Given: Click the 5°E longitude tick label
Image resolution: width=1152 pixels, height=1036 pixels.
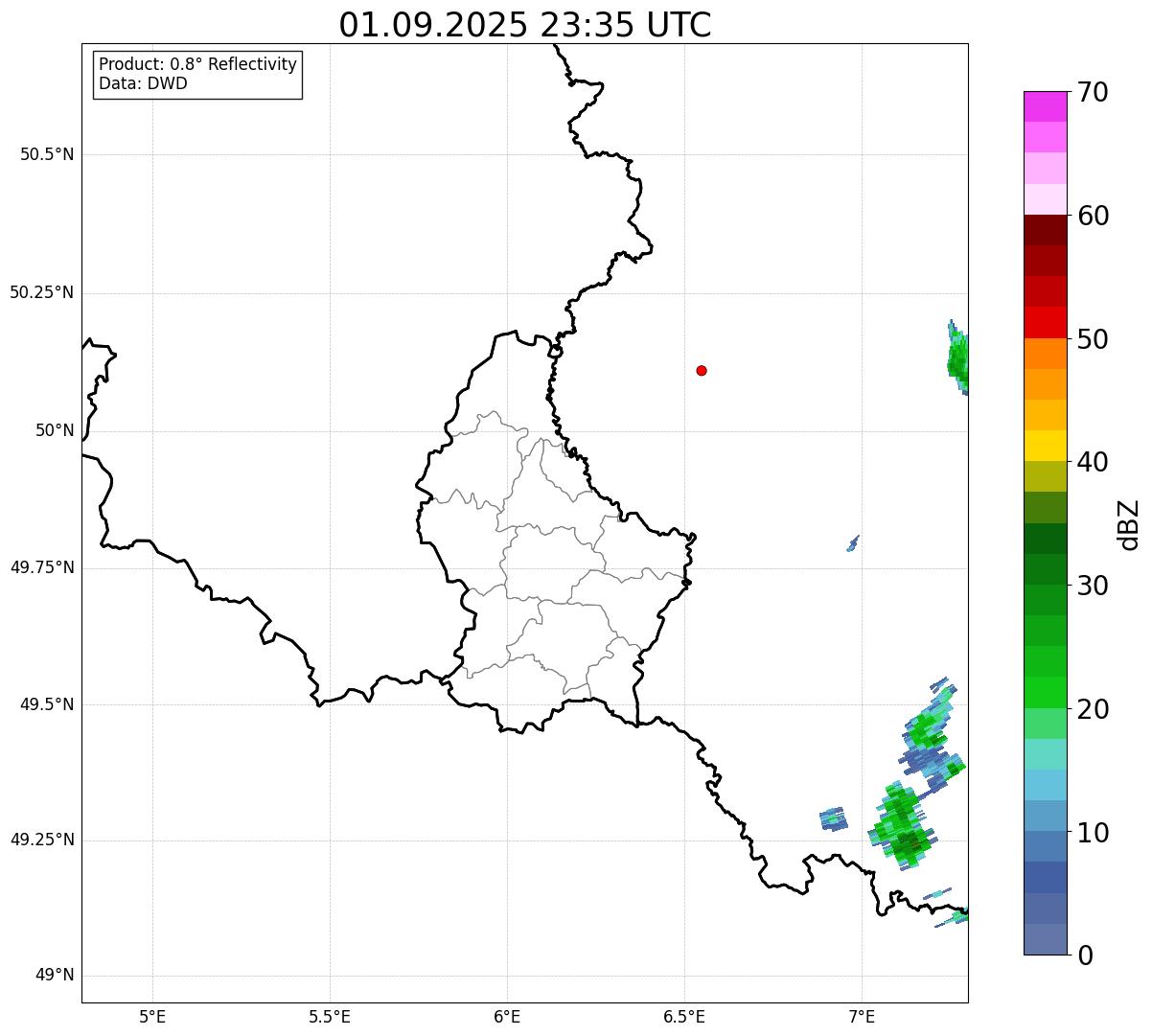Looking at the screenshot, I should pyautogui.click(x=152, y=1016).
